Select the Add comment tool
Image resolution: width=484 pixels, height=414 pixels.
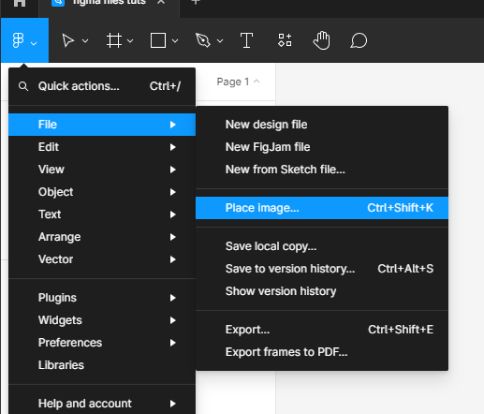pyautogui.click(x=359, y=41)
